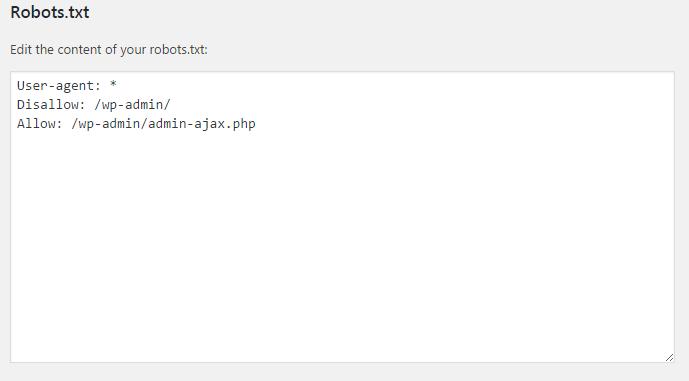Click "admin-ajax.php" in the editor
The height and width of the screenshot is (381, 689).
pyautogui.click(x=202, y=124)
